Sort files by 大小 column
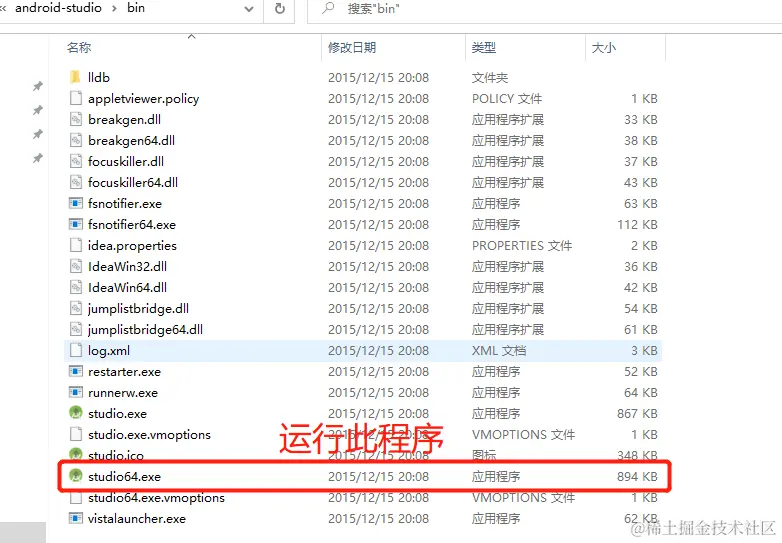The width and height of the screenshot is (782, 543). [x=603, y=47]
